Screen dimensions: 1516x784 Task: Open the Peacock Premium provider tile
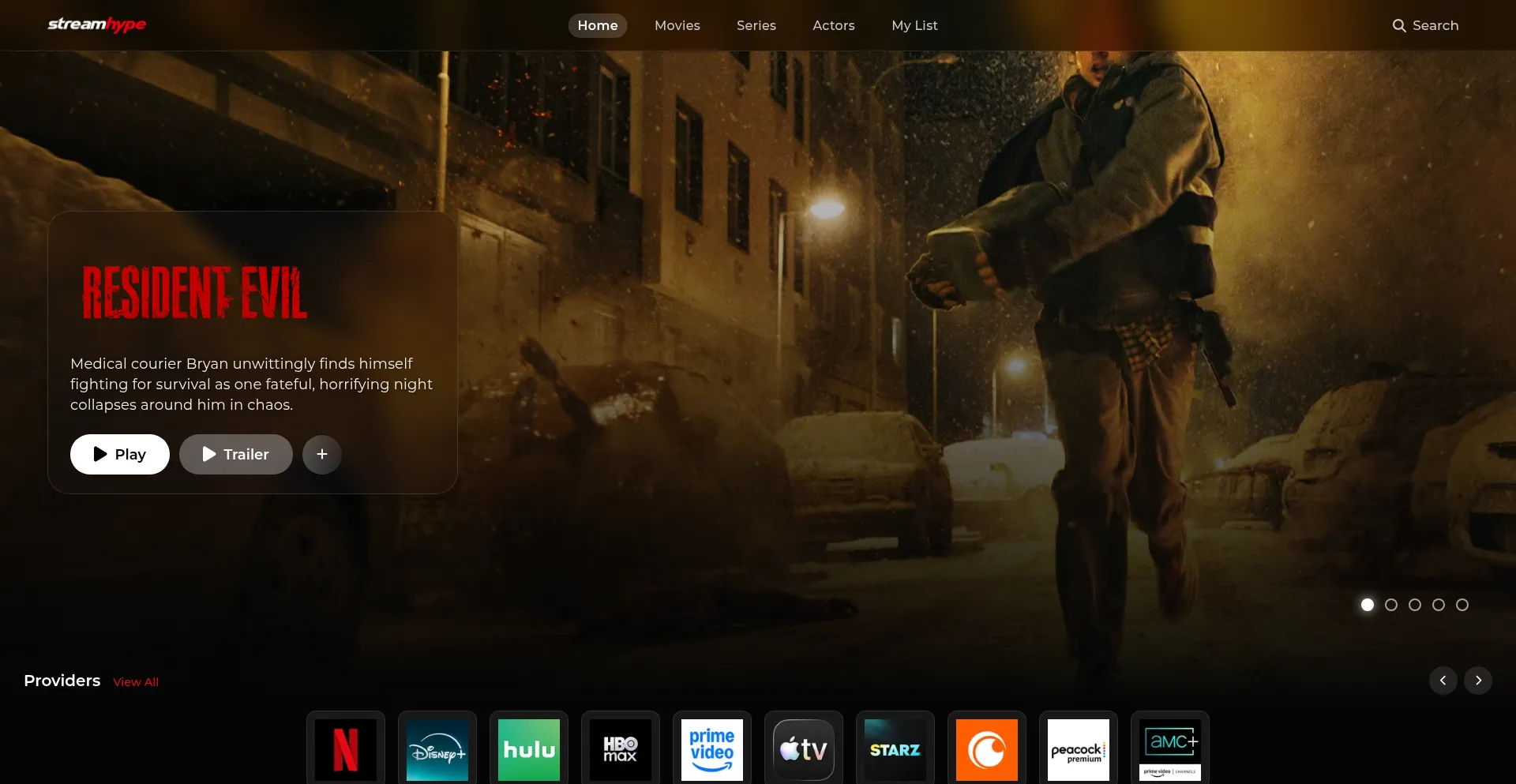(x=1079, y=748)
